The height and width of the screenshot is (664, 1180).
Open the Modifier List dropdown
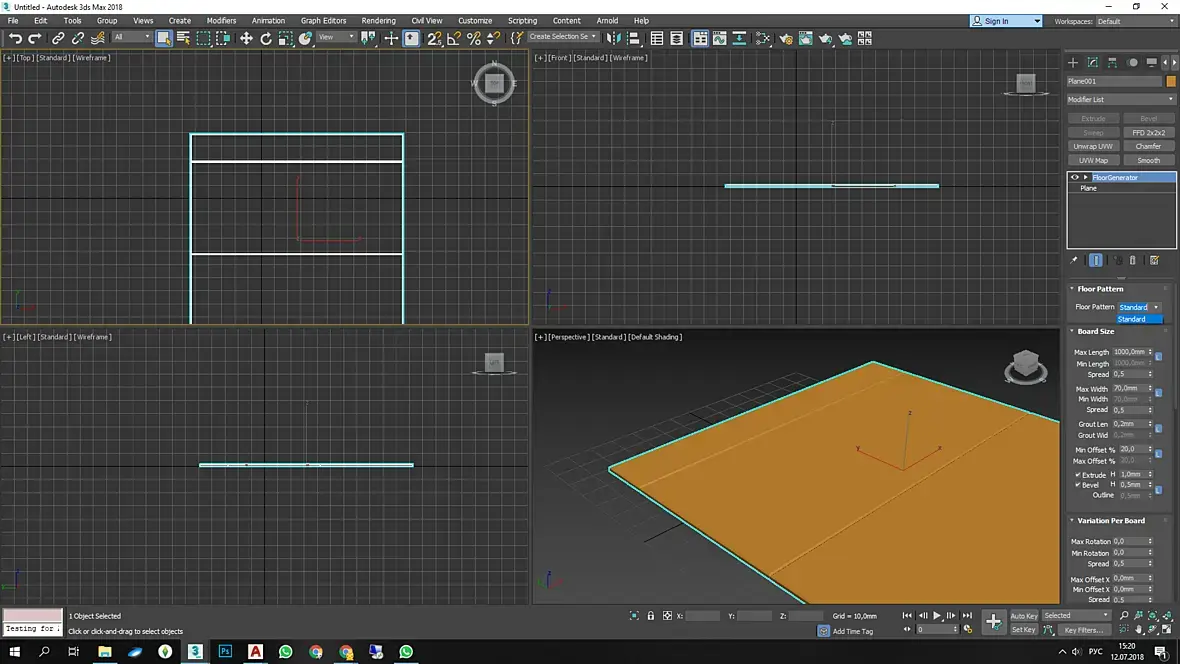point(1121,99)
